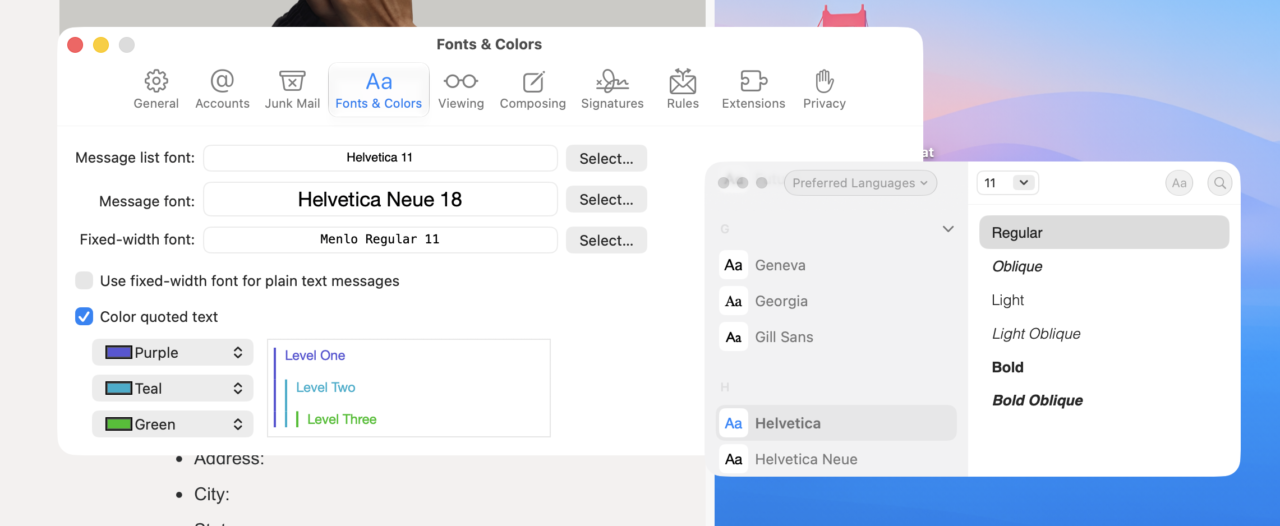
Task: Click the Helvetica 11 font field
Action: pyautogui.click(x=380, y=158)
